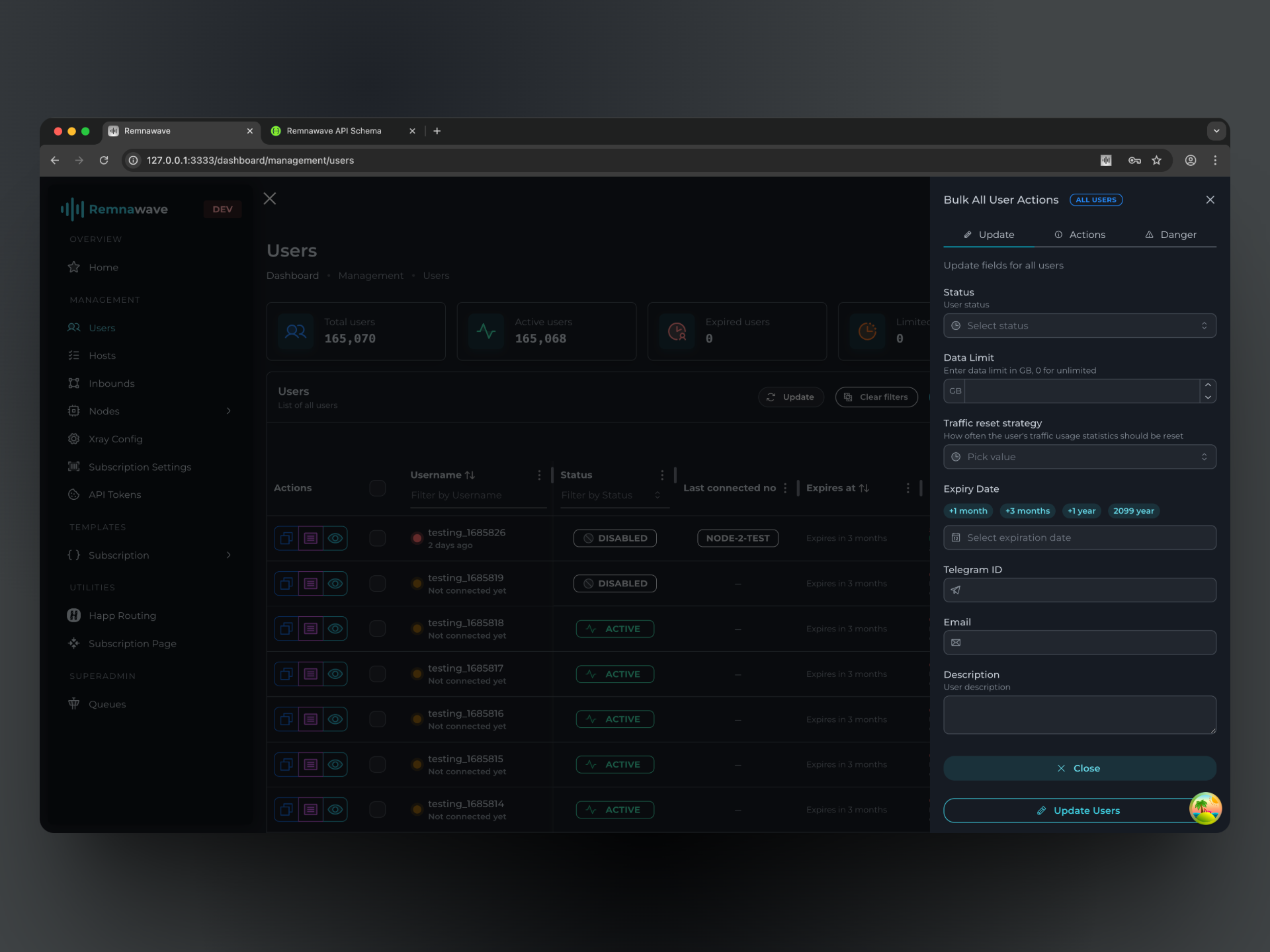
Task: Select the Remnawave browser tab
Action: pyautogui.click(x=179, y=131)
